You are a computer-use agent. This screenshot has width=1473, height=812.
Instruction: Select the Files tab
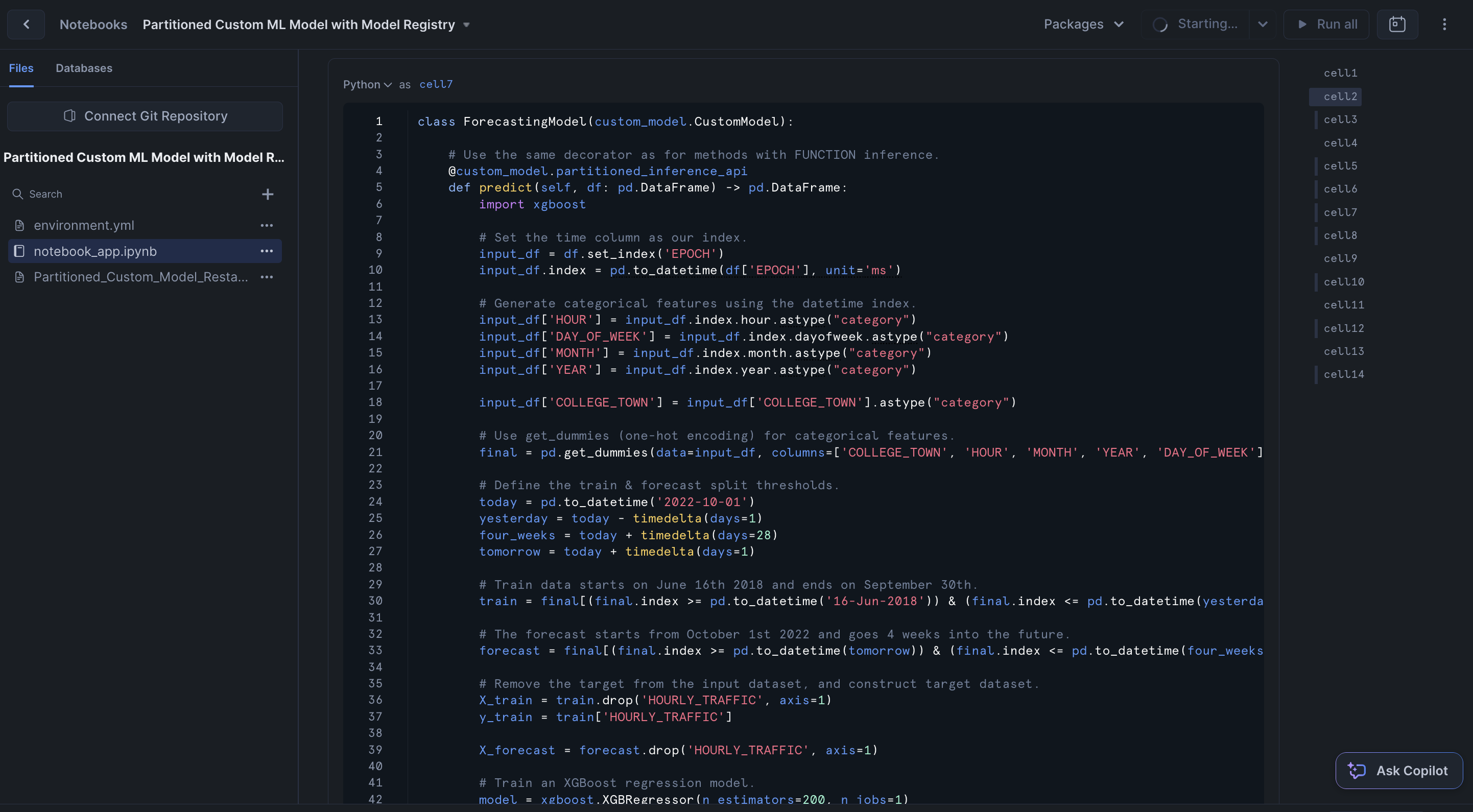tap(21, 68)
